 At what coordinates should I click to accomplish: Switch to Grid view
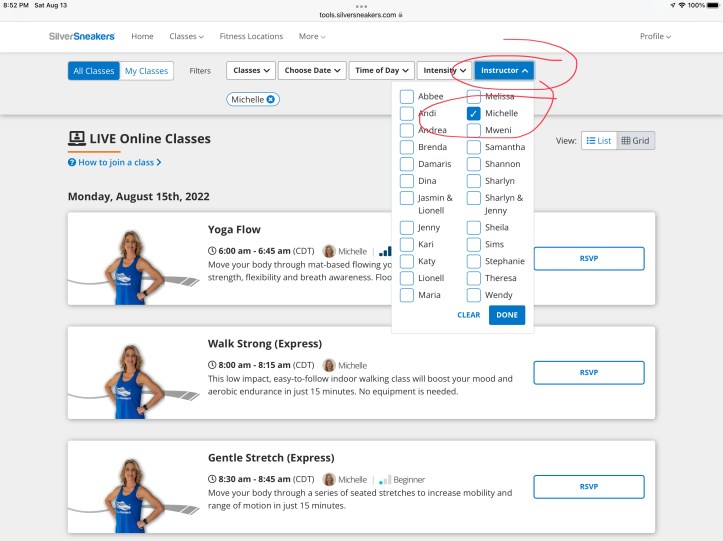click(635, 141)
